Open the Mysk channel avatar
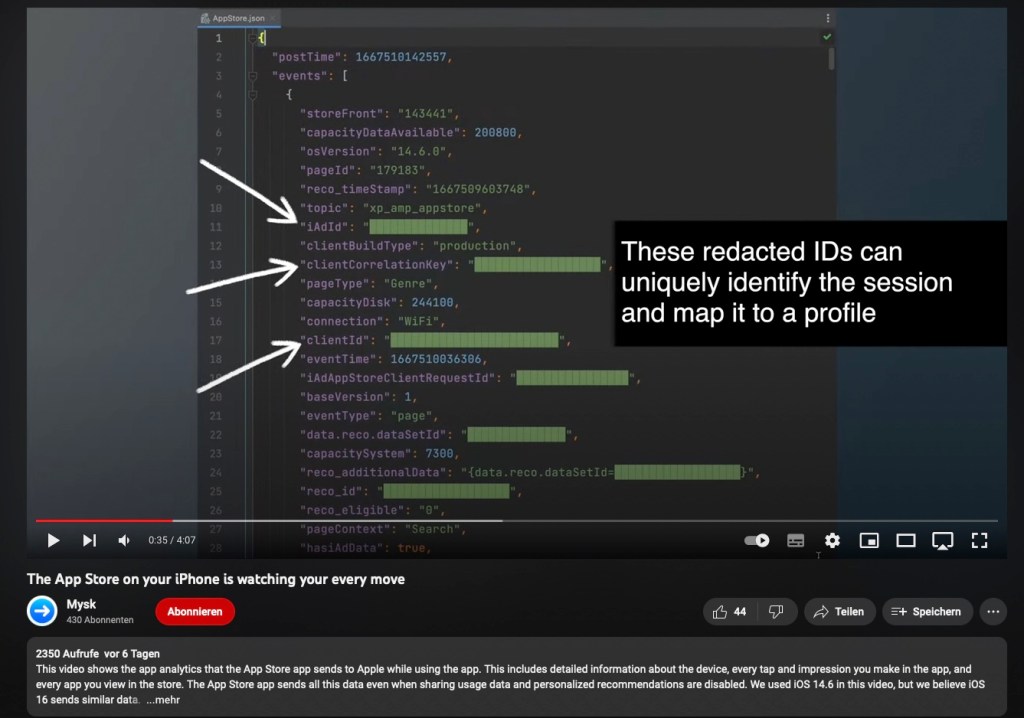1024x718 pixels. 42,612
